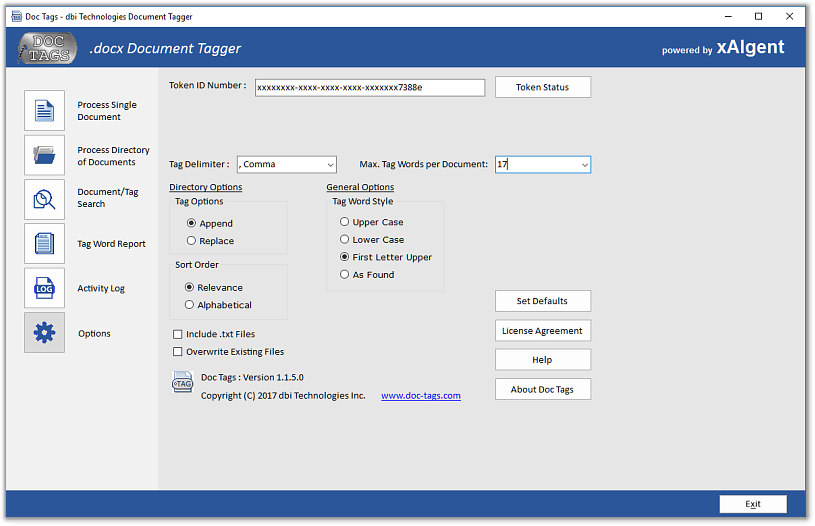Image resolution: width=815 pixels, height=526 pixels.
Task: Click the Directory Options heading
Action: coord(206,187)
